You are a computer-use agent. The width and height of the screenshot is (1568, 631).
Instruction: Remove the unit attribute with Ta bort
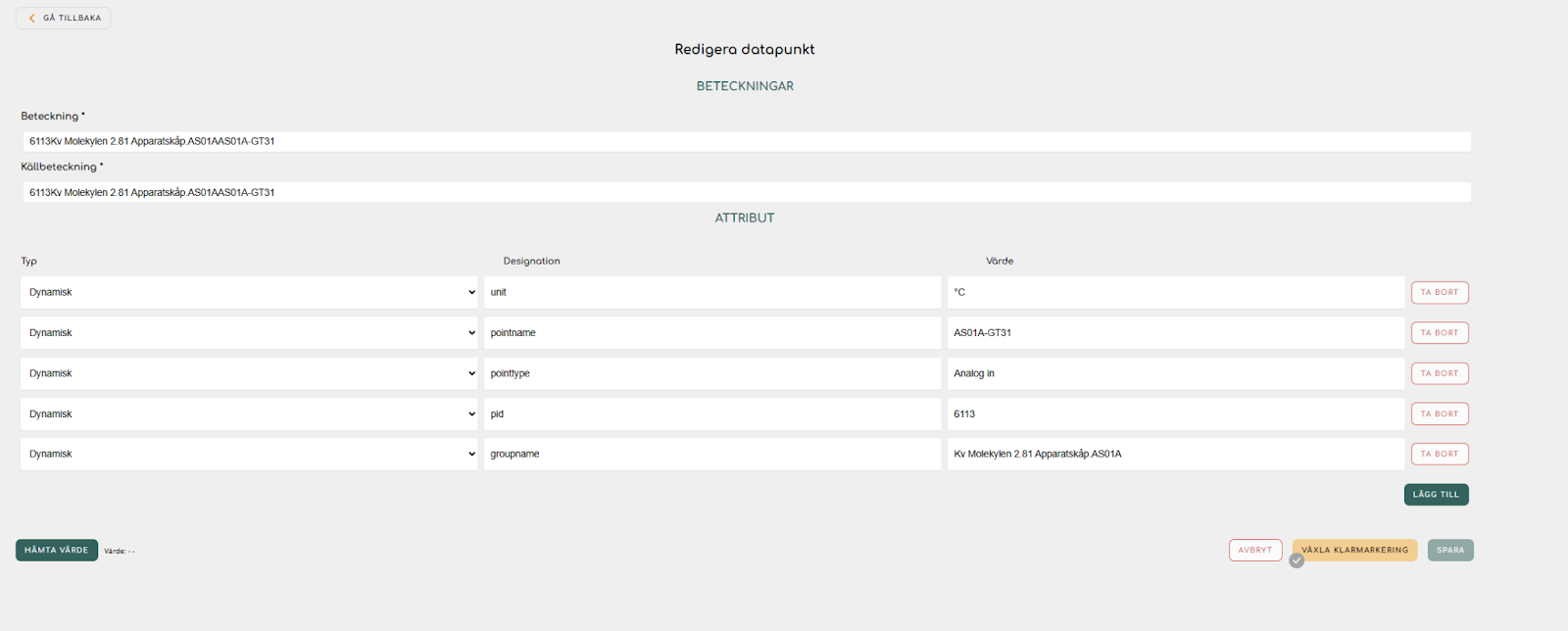1440,292
